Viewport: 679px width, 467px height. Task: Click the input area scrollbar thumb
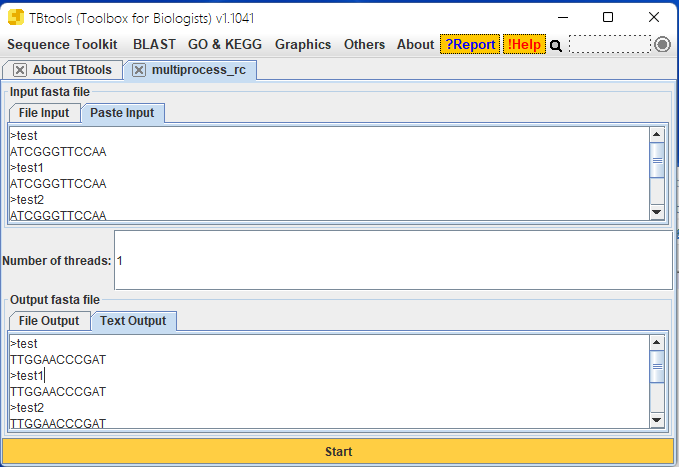click(657, 160)
